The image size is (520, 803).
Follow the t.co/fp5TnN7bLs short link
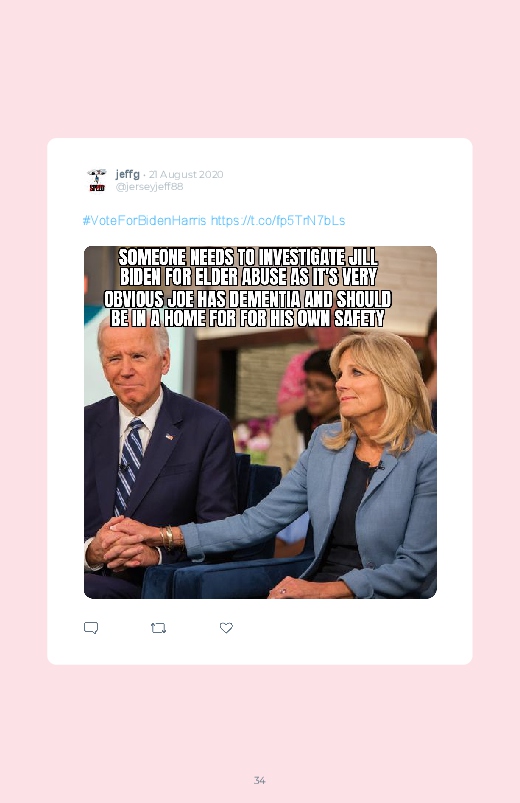pos(278,221)
